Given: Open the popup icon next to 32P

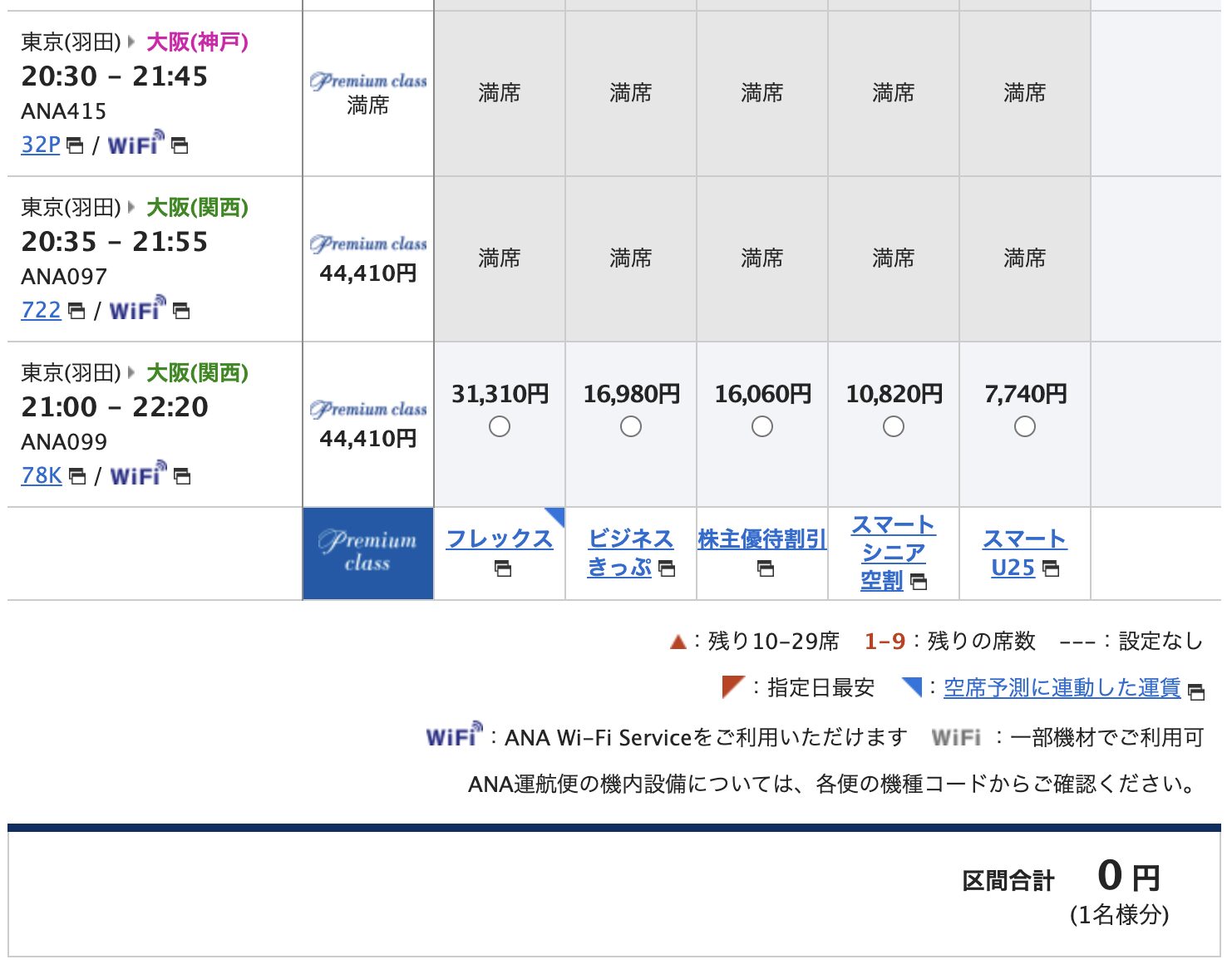Looking at the screenshot, I should (74, 145).
